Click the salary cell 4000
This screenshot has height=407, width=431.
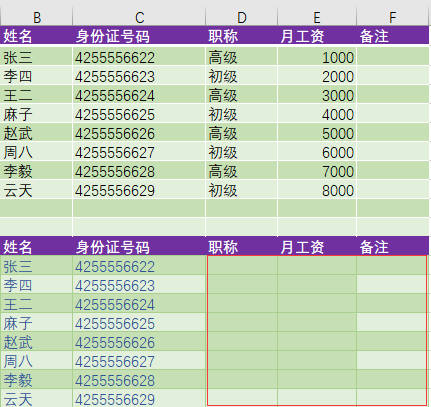point(317,114)
